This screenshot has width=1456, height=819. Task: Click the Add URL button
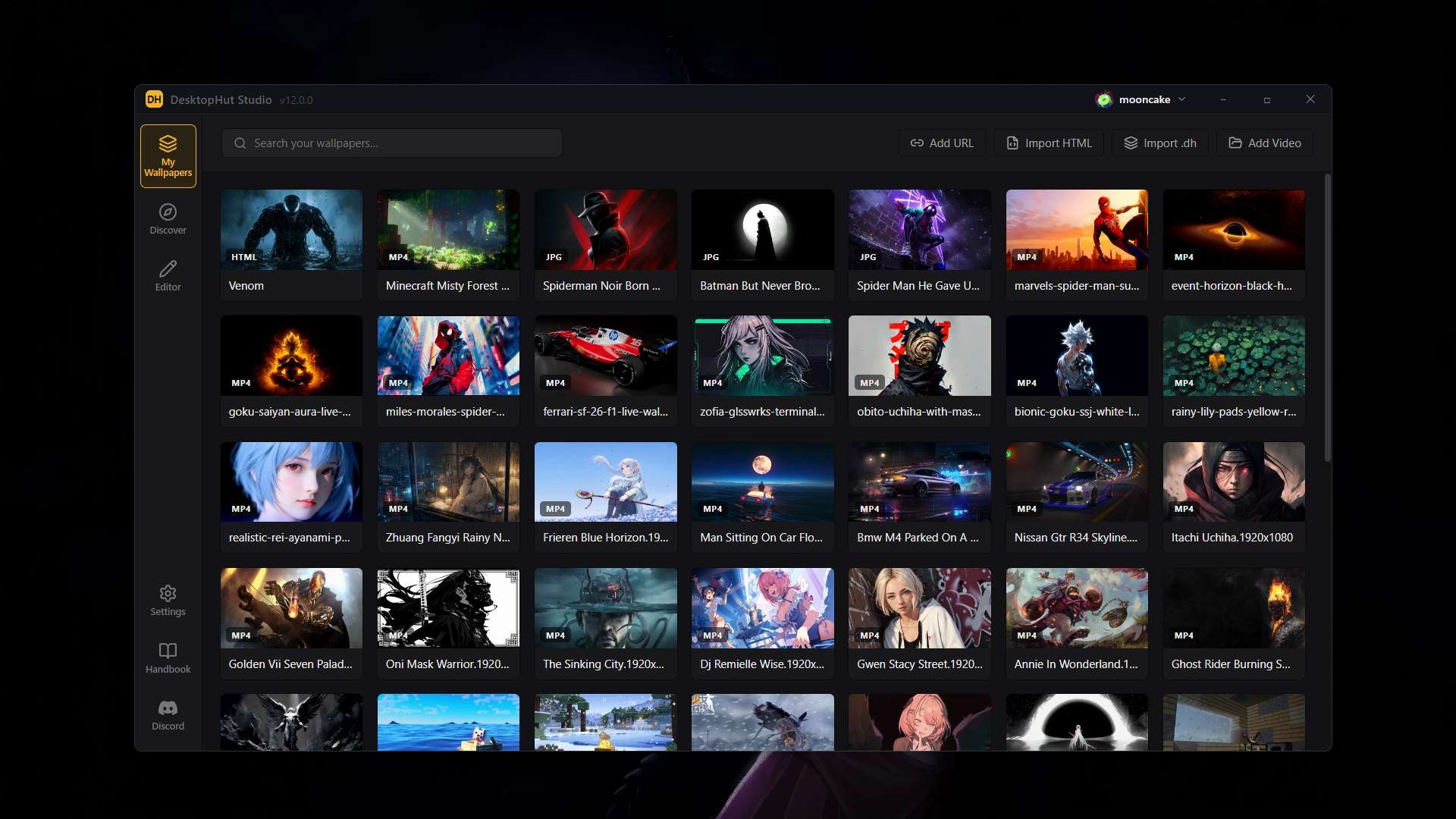942,143
